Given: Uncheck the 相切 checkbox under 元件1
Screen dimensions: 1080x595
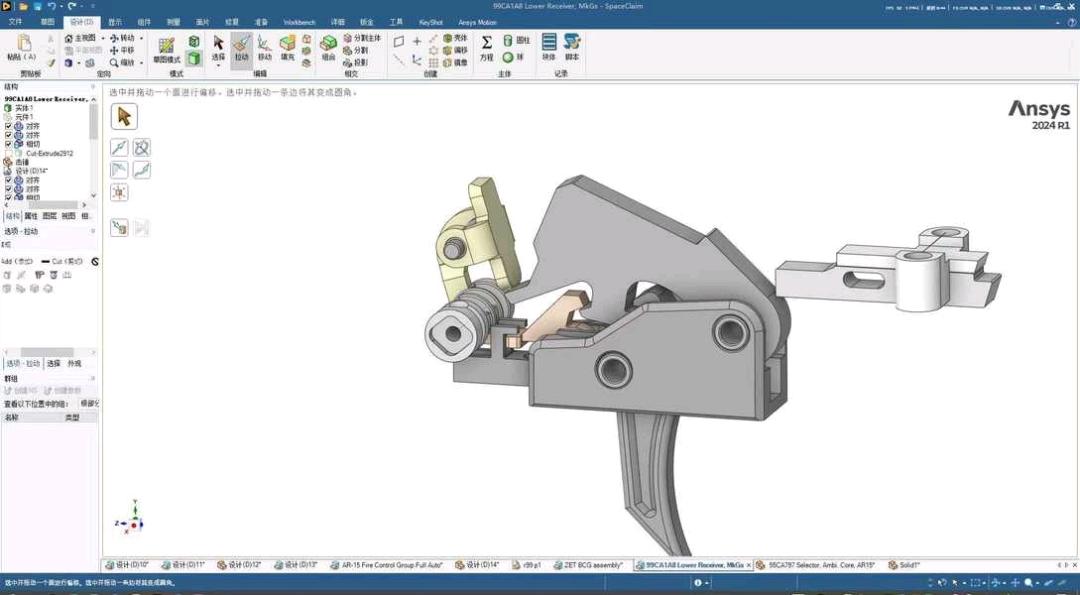Looking at the screenshot, I should (9, 144).
